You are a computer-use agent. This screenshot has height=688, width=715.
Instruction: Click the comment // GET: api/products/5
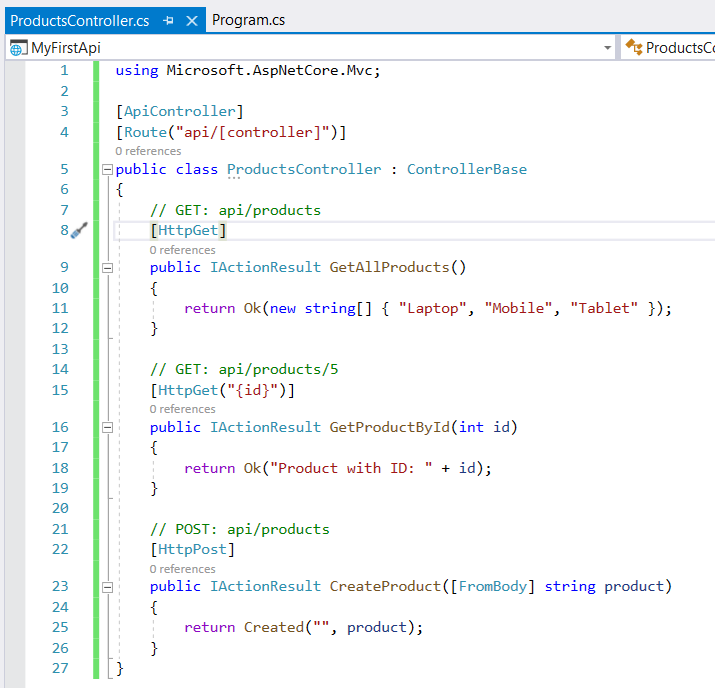click(244, 369)
